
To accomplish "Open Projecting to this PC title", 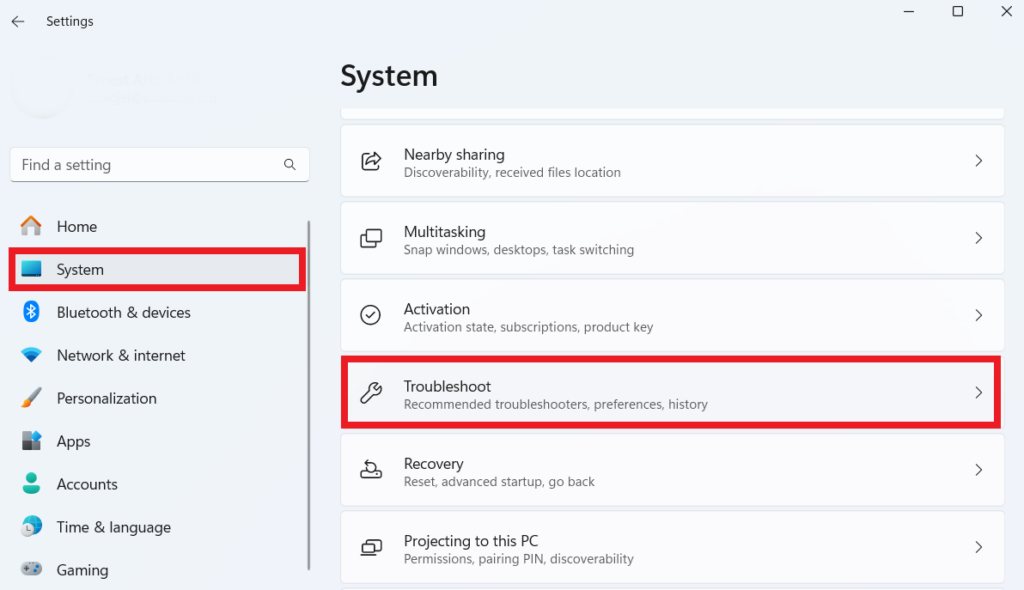I will click(x=471, y=541).
